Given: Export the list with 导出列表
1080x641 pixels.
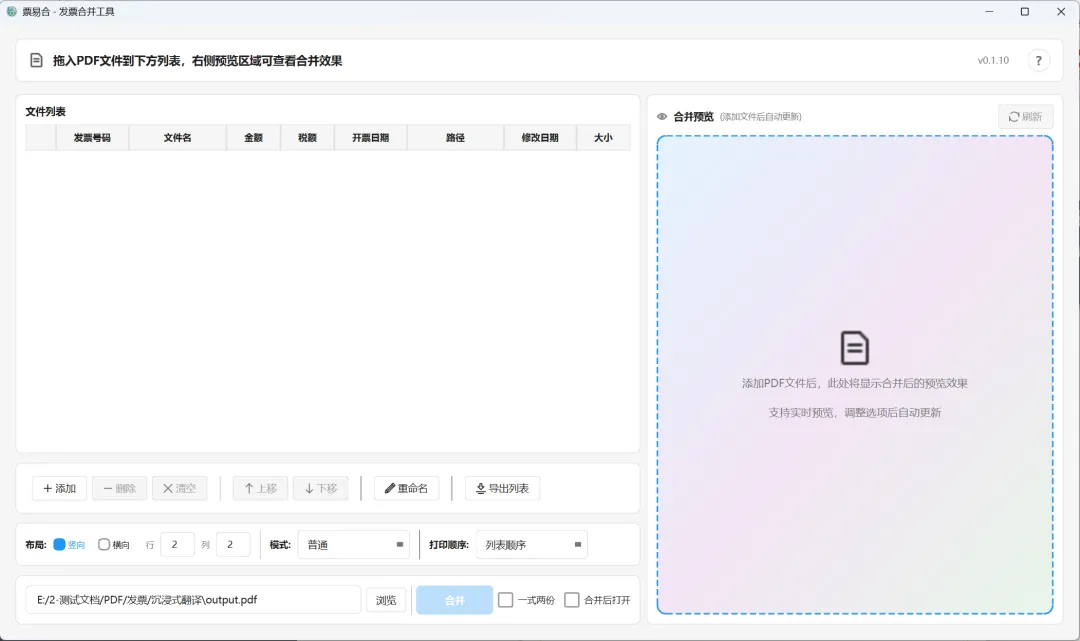Looking at the screenshot, I should pos(502,488).
